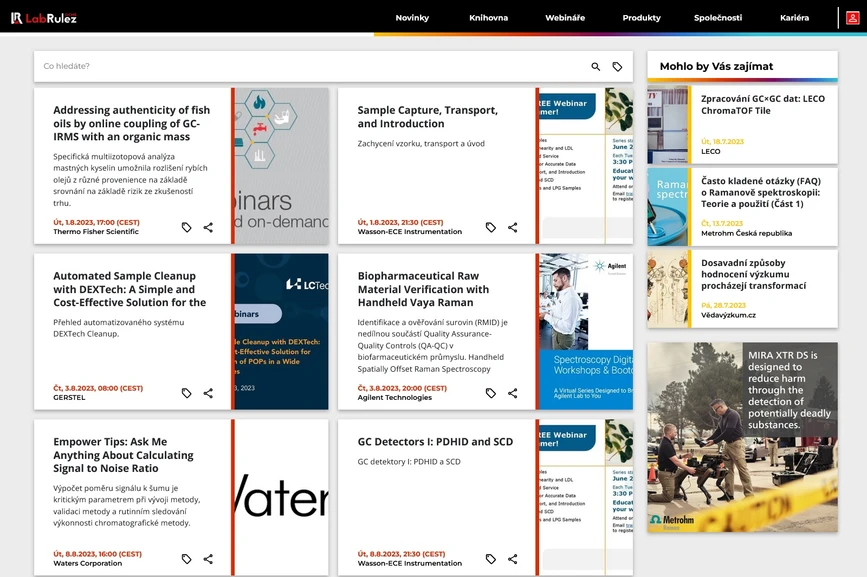Viewport: 867px width, 577px height.
Task: Click 'Metrohm Česká republika' source label
Action: (746, 233)
